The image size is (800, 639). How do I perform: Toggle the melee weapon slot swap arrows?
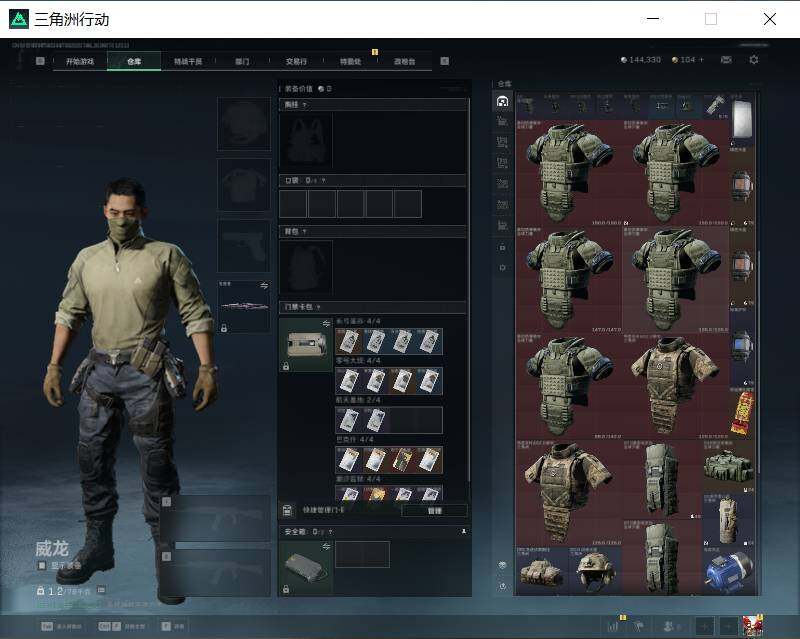pyautogui.click(x=264, y=286)
